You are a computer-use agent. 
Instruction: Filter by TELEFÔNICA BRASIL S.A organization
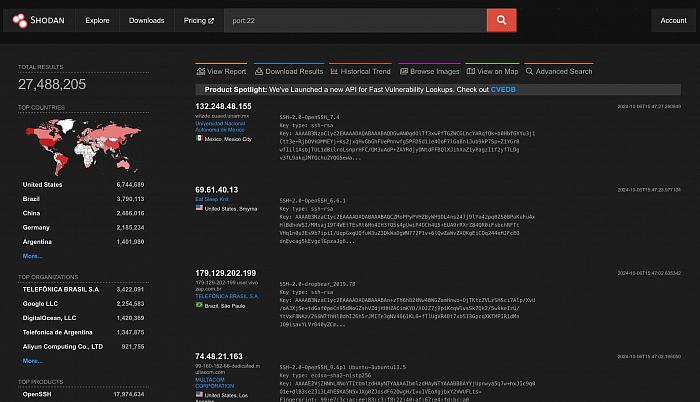click(x=83, y=289)
